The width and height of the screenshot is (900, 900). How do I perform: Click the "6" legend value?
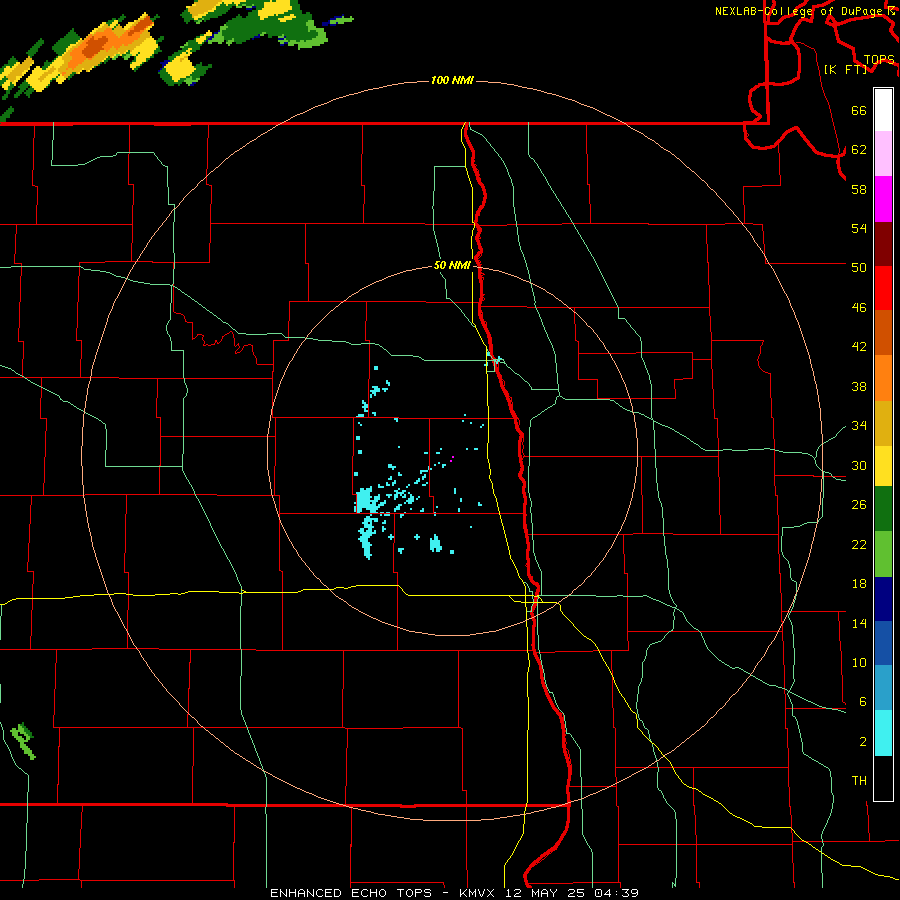tap(863, 702)
